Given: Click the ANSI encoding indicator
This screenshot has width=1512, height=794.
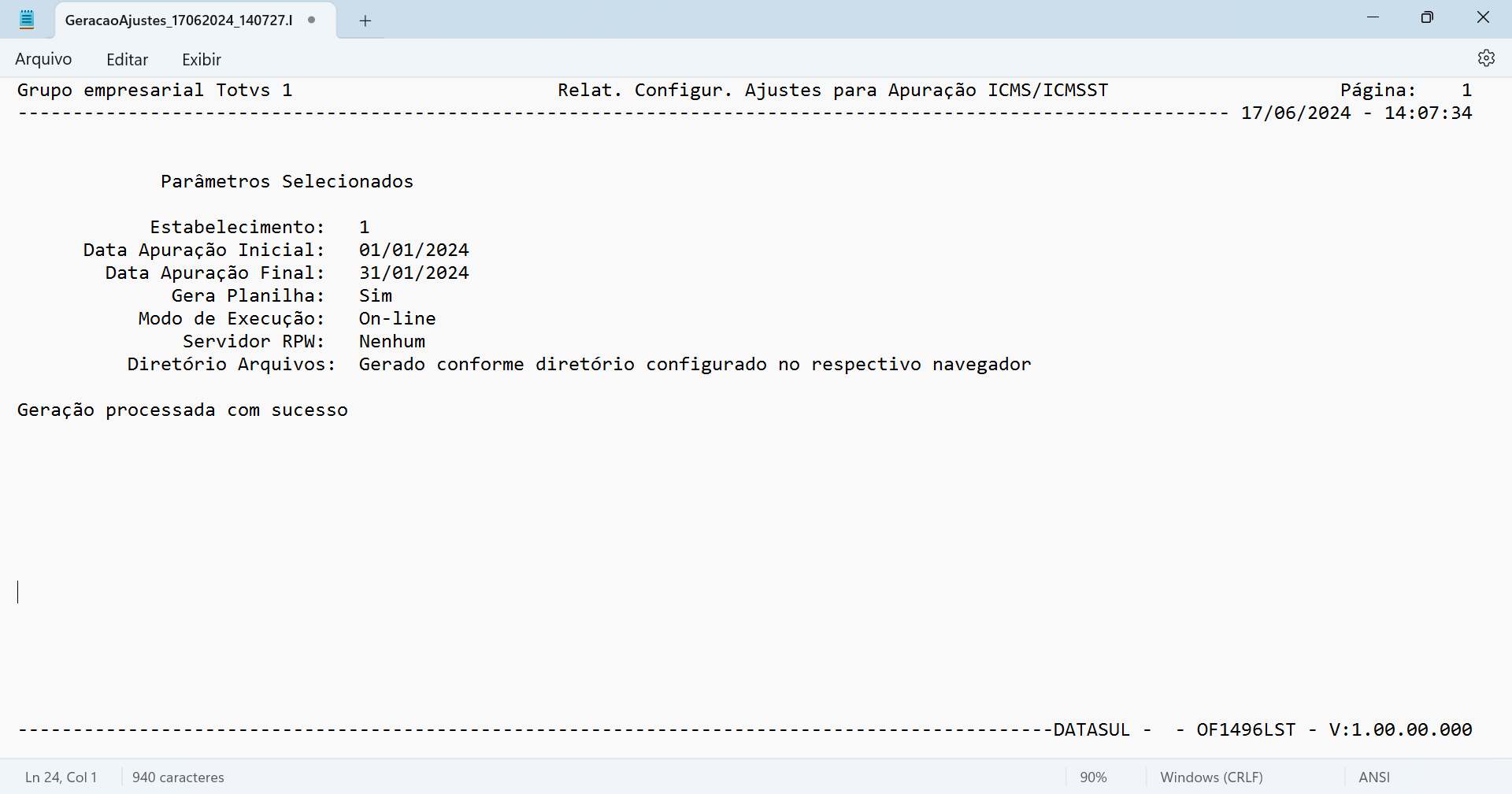Looking at the screenshot, I should (x=1374, y=777).
